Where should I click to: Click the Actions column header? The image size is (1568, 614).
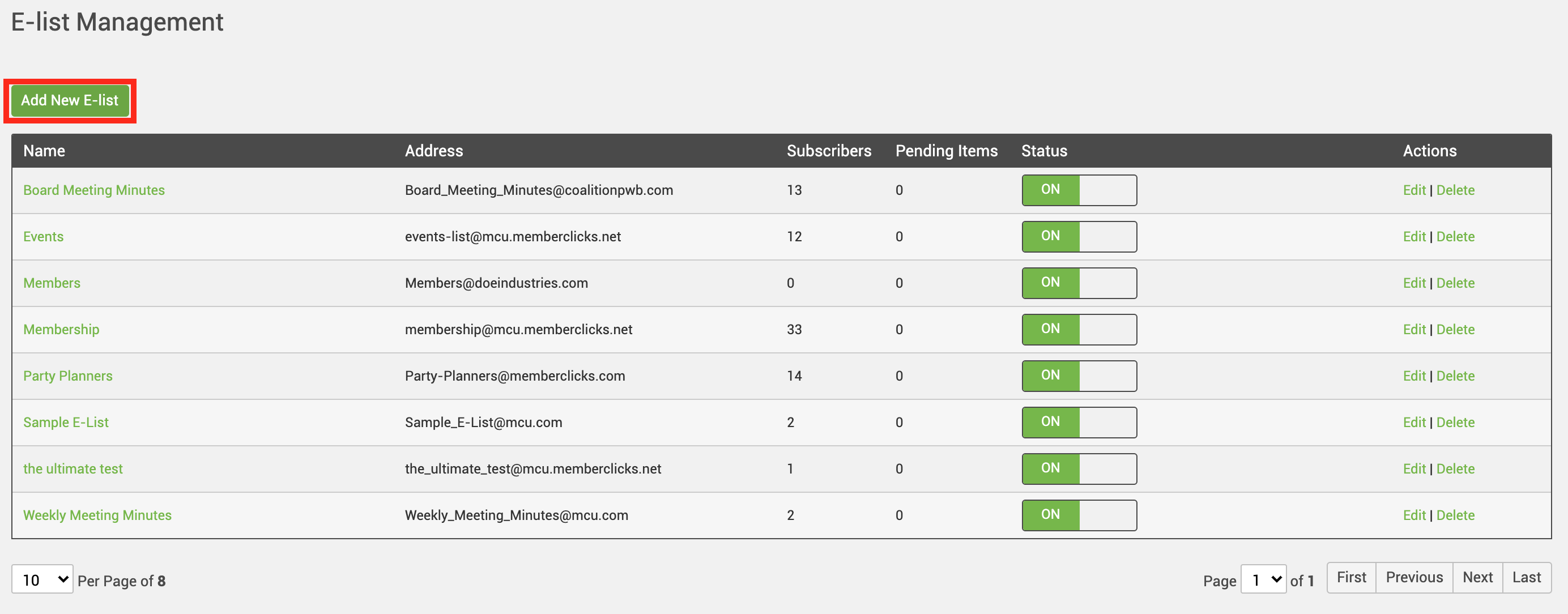pyautogui.click(x=1430, y=151)
